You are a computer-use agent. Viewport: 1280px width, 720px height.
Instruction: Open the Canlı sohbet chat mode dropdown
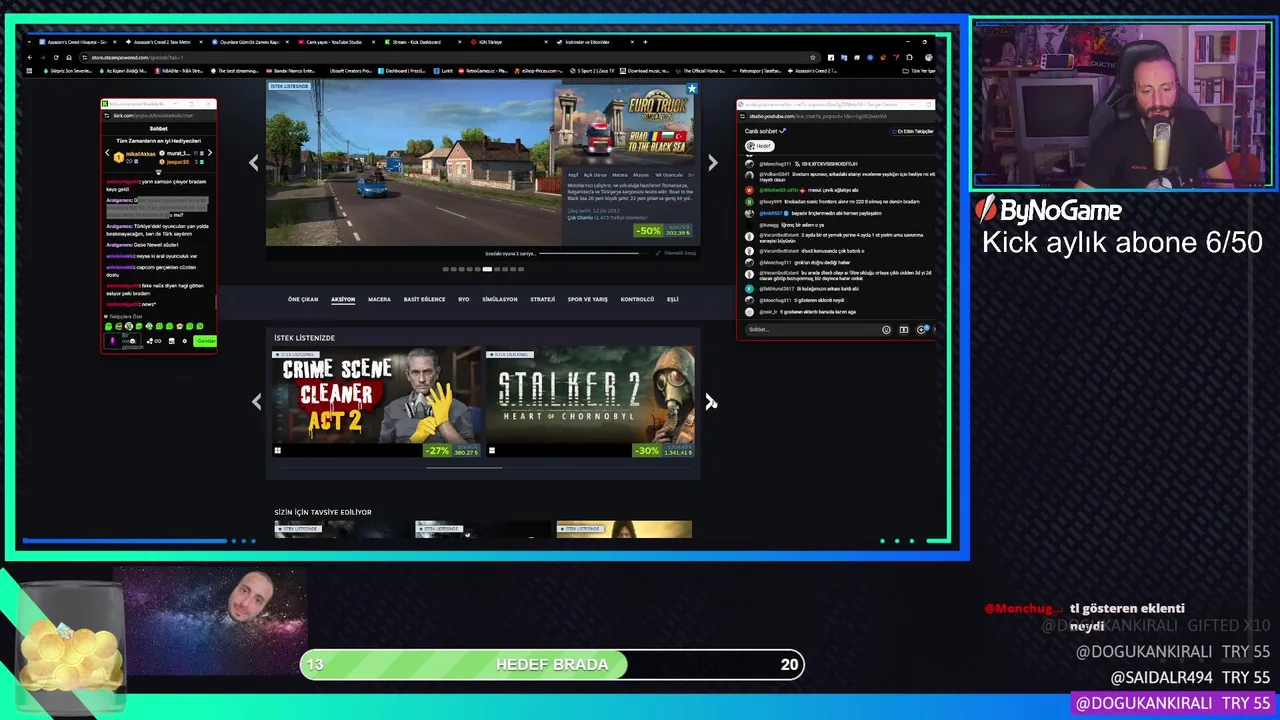763,130
